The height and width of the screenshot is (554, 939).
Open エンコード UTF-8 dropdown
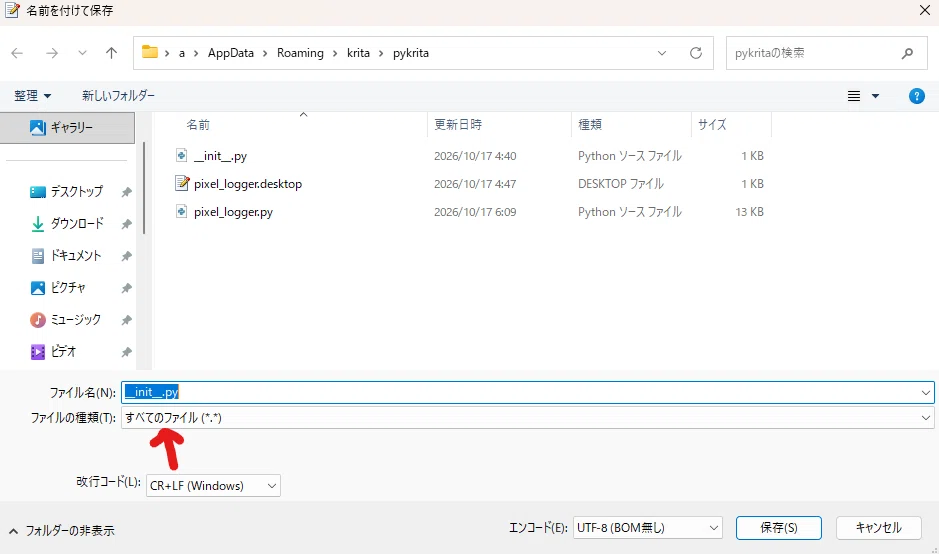(647, 528)
